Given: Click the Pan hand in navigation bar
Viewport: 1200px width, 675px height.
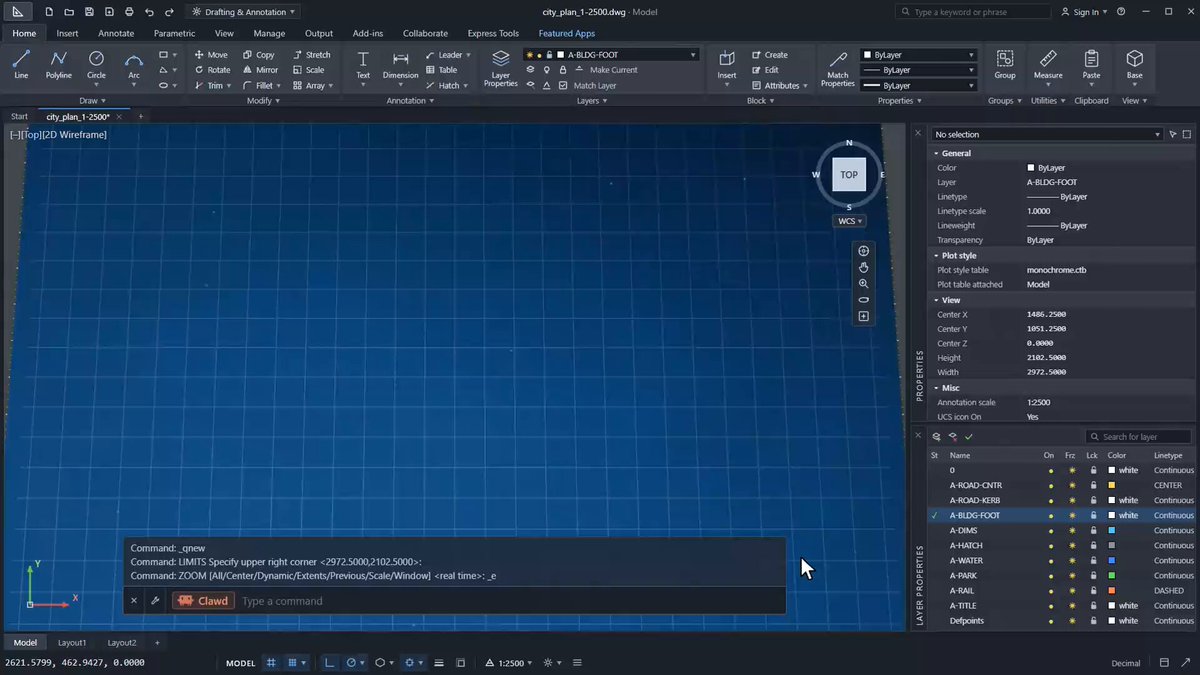Looking at the screenshot, I should 864,267.
